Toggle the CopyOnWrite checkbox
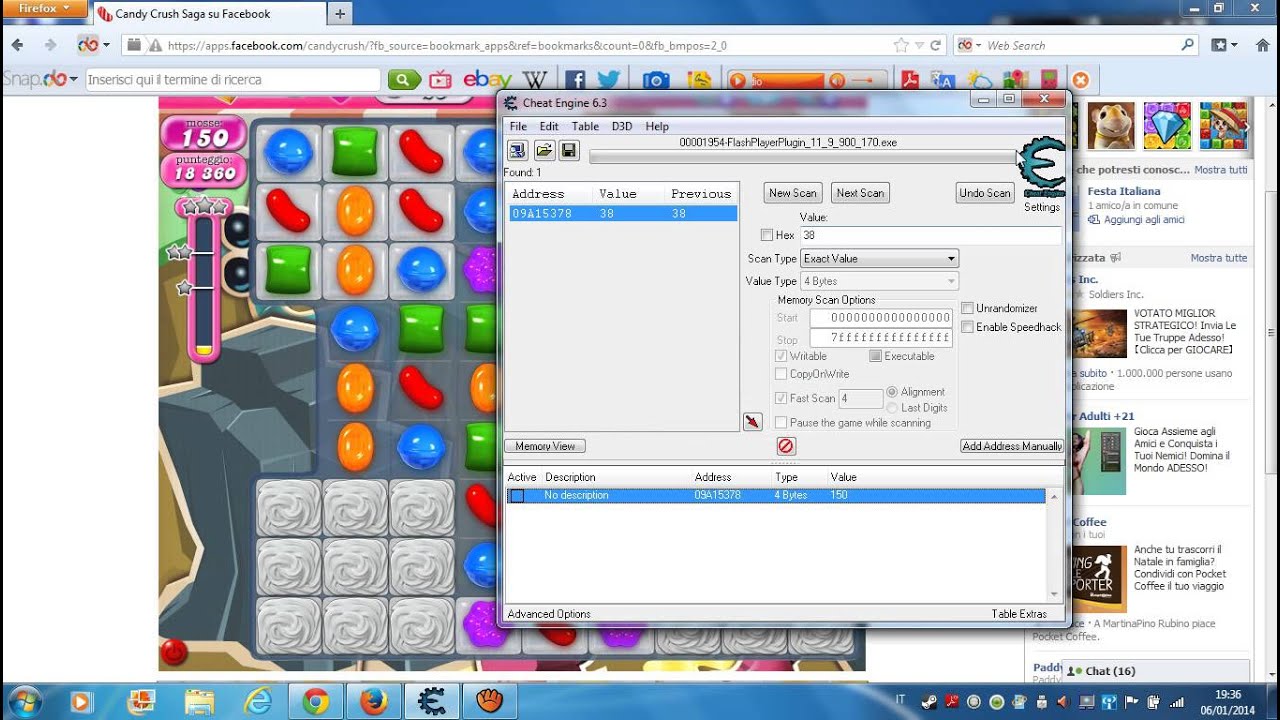 [x=781, y=374]
